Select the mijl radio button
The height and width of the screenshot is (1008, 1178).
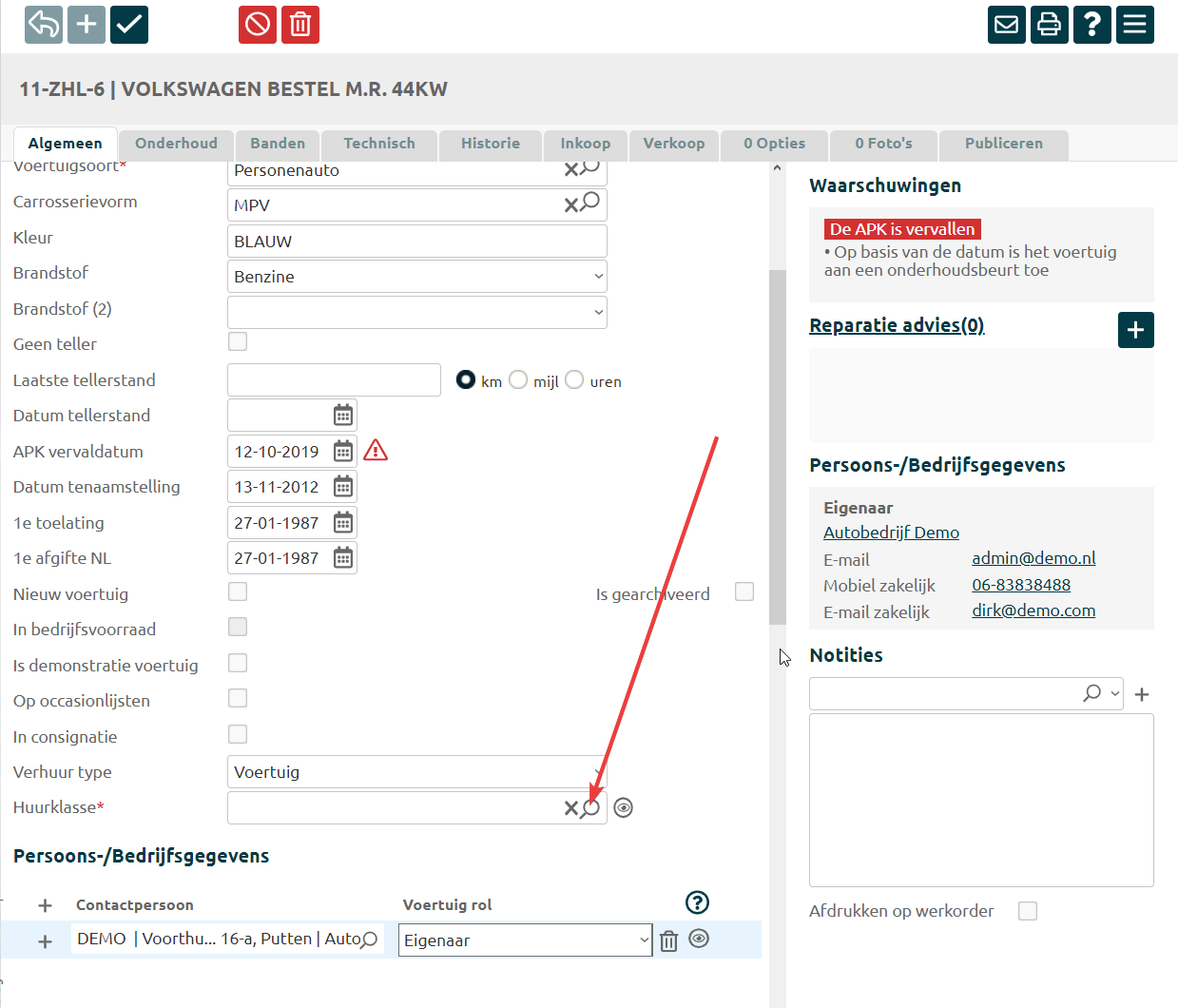pos(518,380)
